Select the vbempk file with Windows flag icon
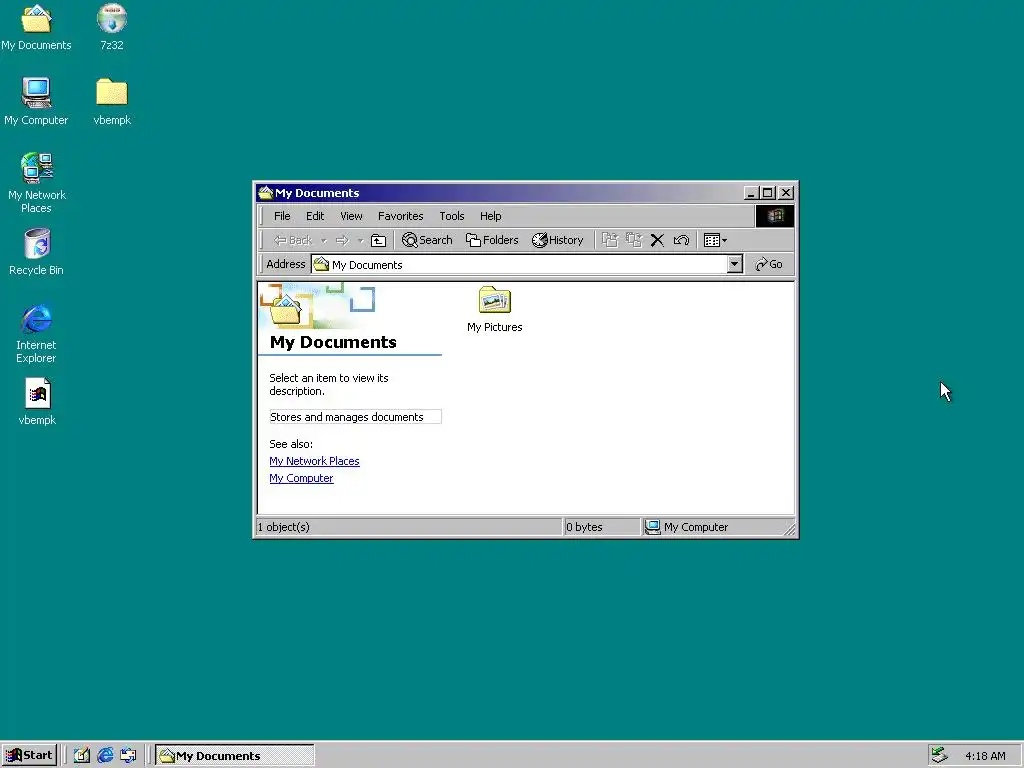Image resolution: width=1024 pixels, height=768 pixels. click(x=37, y=402)
